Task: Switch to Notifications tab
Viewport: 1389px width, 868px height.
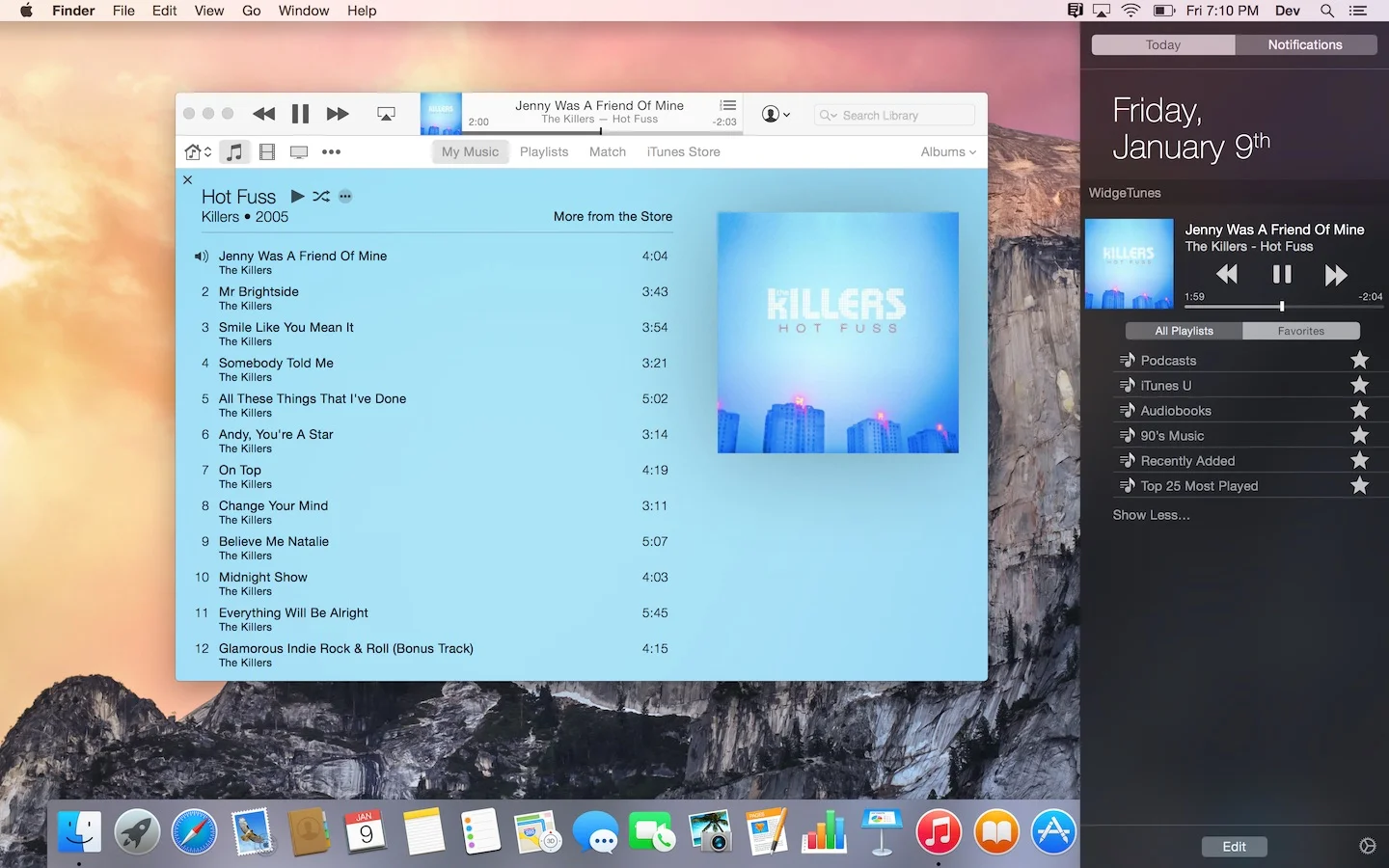Action: pos(1305,44)
